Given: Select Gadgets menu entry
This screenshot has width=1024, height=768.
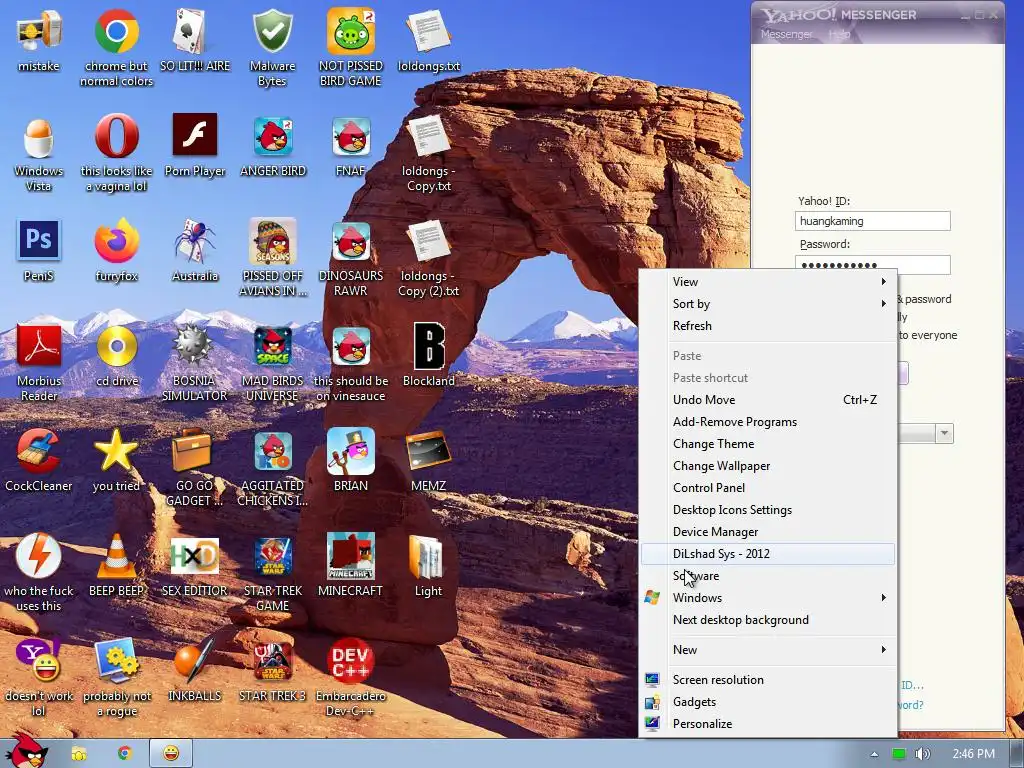Looking at the screenshot, I should (x=768, y=702).
